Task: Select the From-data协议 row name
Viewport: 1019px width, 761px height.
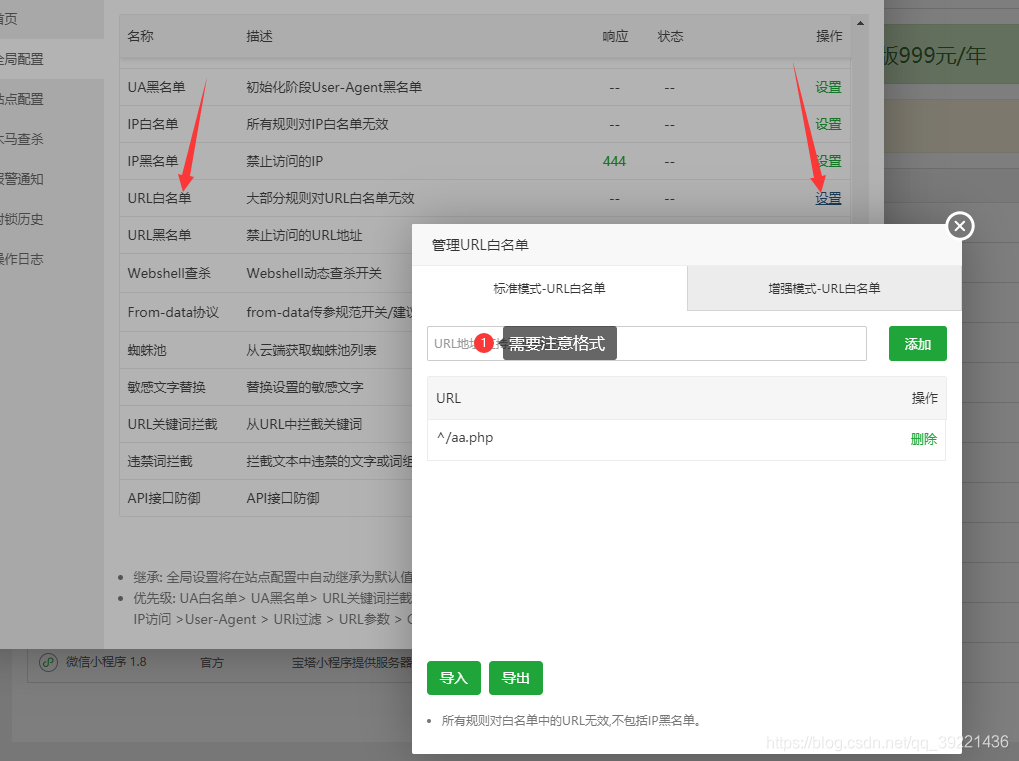Action: pyautogui.click(x=174, y=312)
